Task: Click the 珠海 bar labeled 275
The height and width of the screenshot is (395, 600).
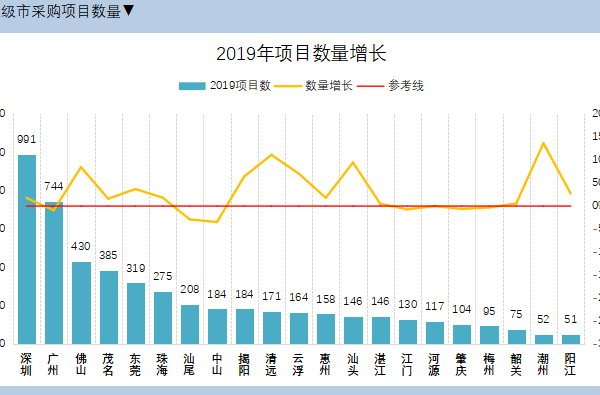Action: coord(163,318)
